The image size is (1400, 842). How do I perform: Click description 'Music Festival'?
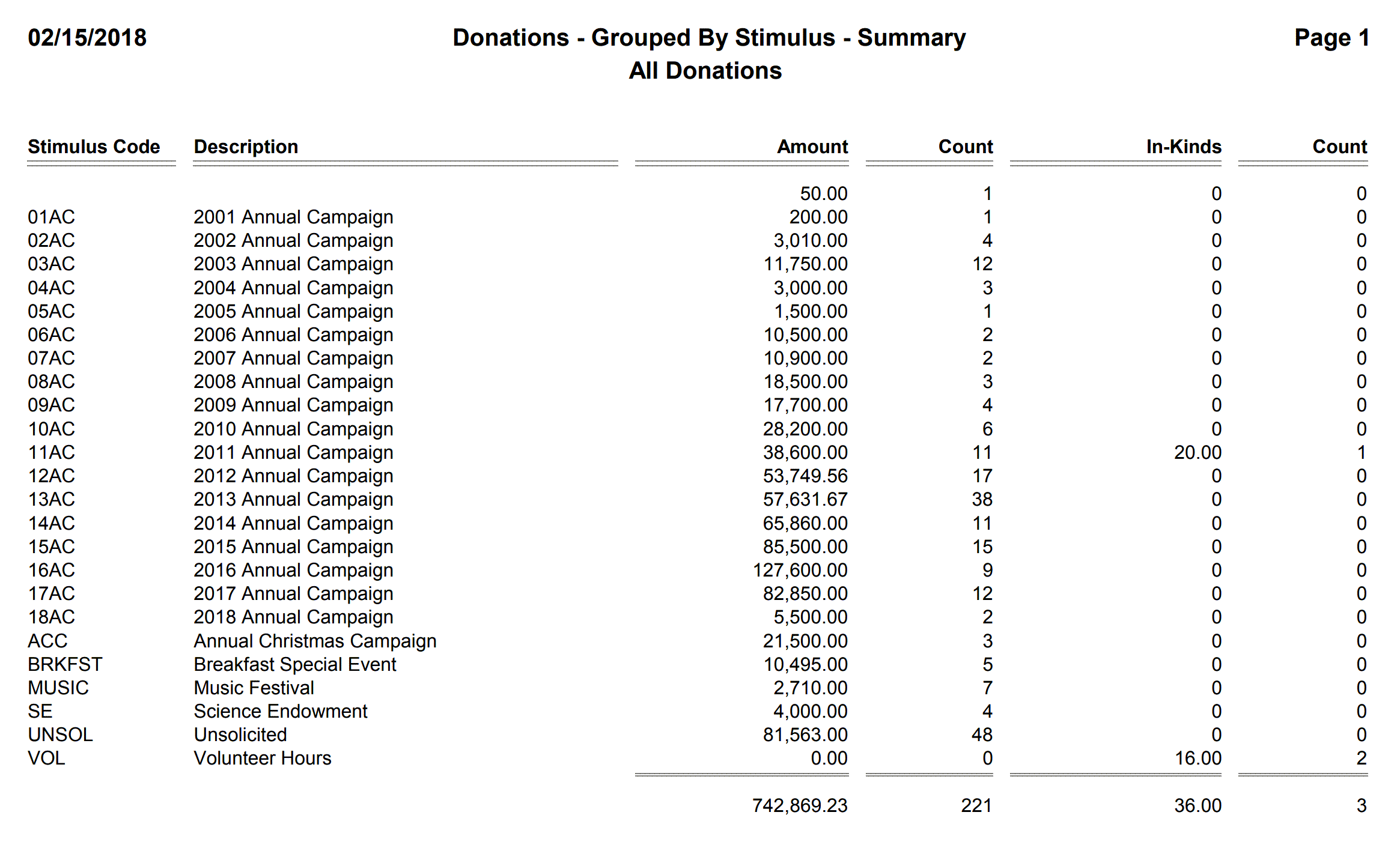[254, 688]
